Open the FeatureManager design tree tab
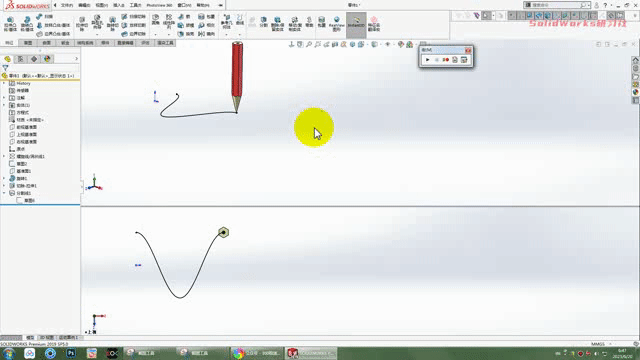Screen dimensions: 640x360 click(8, 59)
